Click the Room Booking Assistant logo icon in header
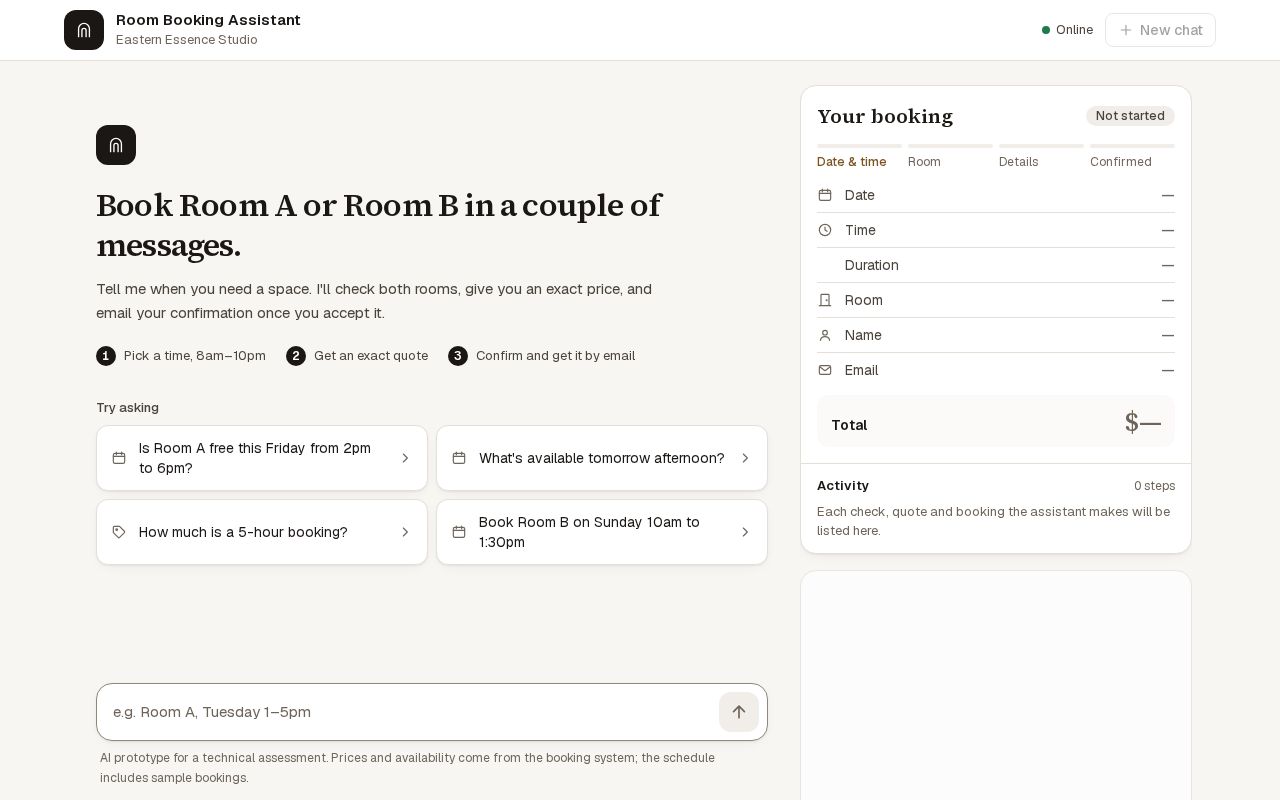 click(x=84, y=30)
